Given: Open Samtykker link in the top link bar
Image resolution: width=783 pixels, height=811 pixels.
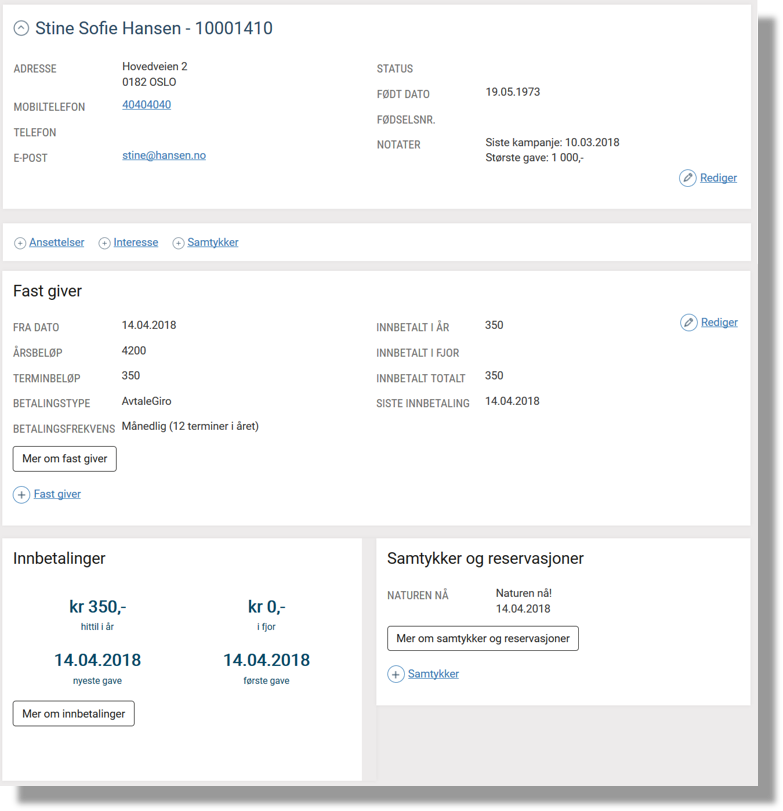Looking at the screenshot, I should tap(213, 242).
